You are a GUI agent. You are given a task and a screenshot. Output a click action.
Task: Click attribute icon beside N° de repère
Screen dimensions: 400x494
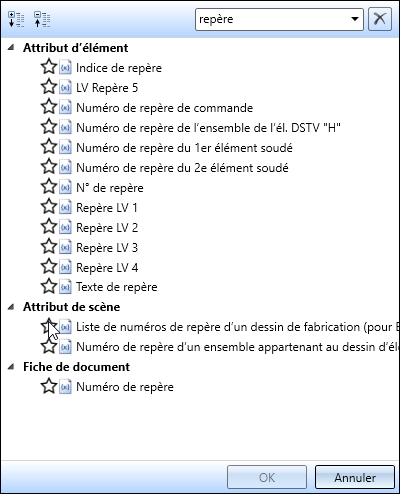(x=65, y=188)
